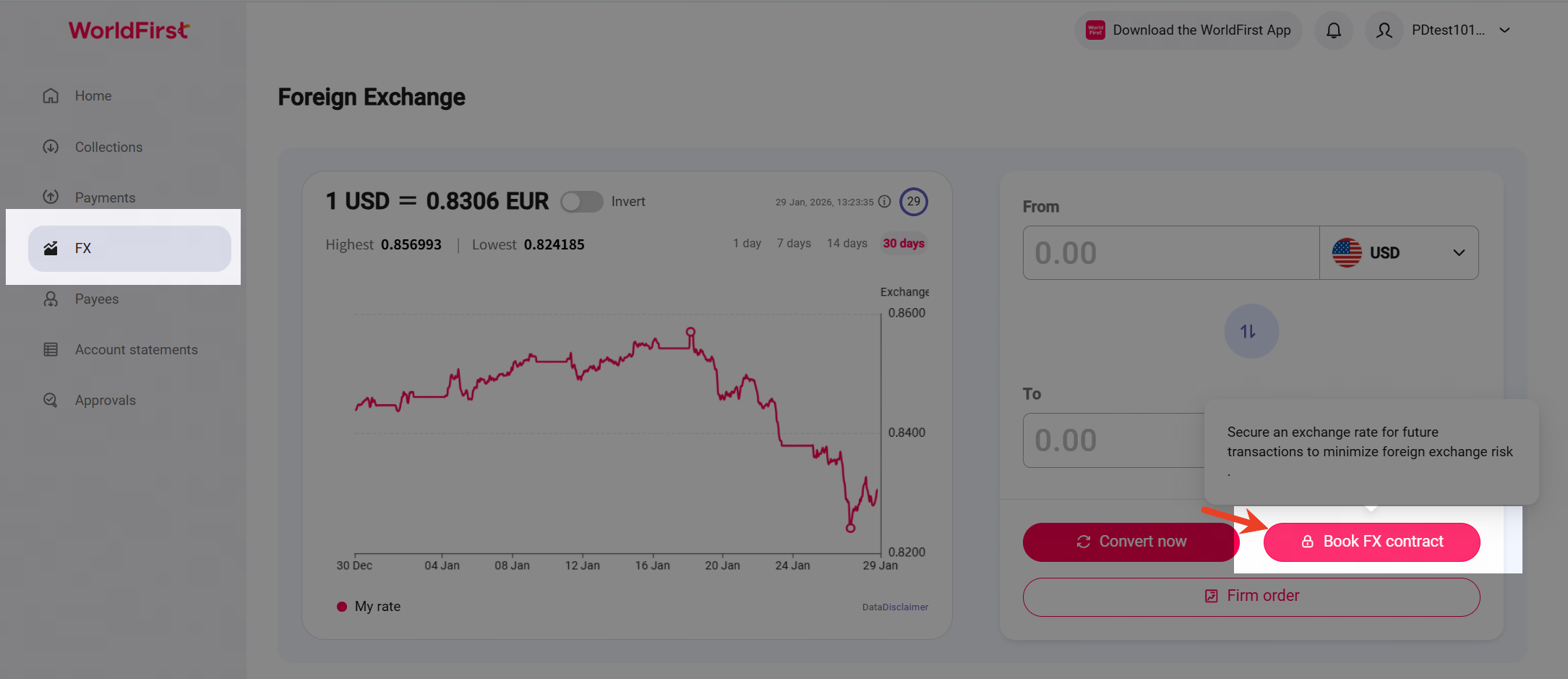This screenshot has height=679, width=1568.
Task: Click the notification bell icon
Action: (1333, 30)
